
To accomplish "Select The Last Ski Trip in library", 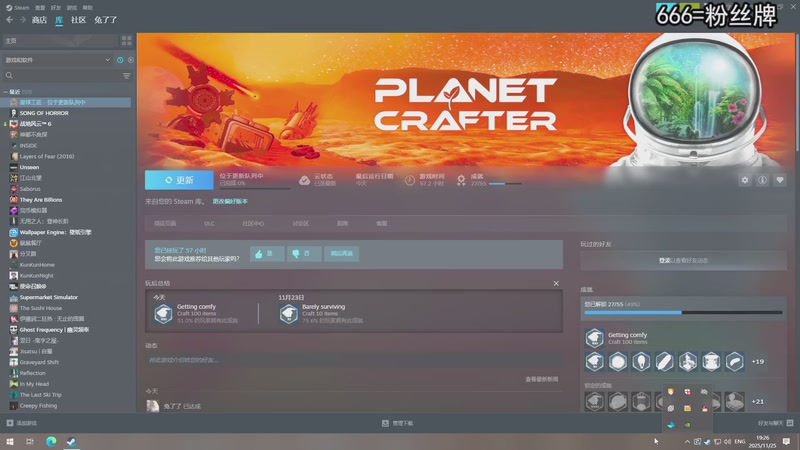I will pyautogui.click(x=40, y=395).
